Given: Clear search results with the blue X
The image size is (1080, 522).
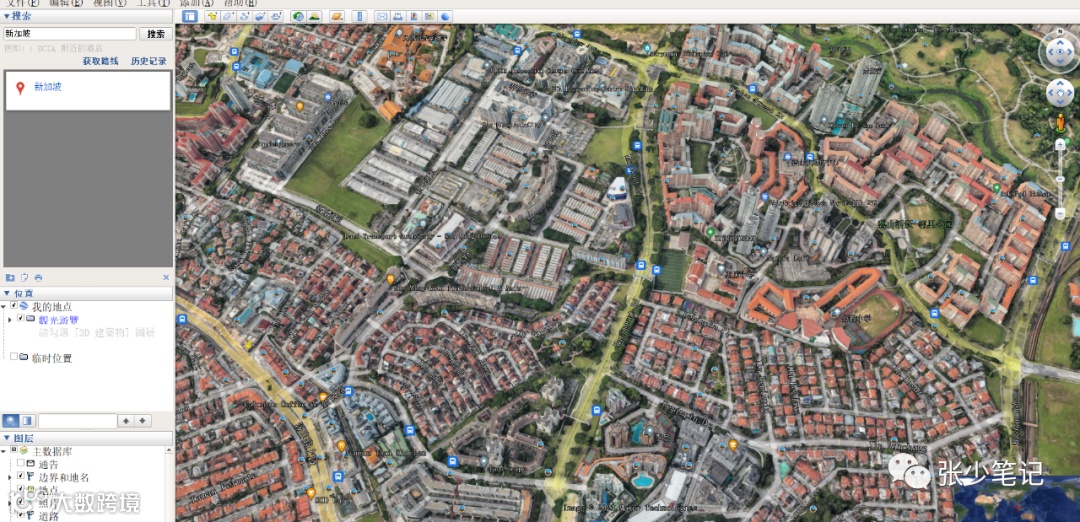Looking at the screenshot, I should 166,278.
